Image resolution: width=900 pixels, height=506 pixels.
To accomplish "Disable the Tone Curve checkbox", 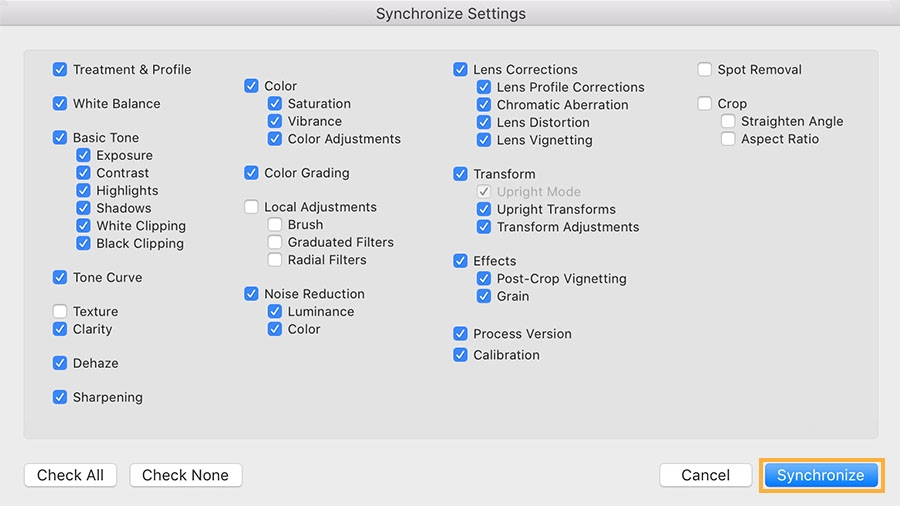I will click(x=60, y=278).
